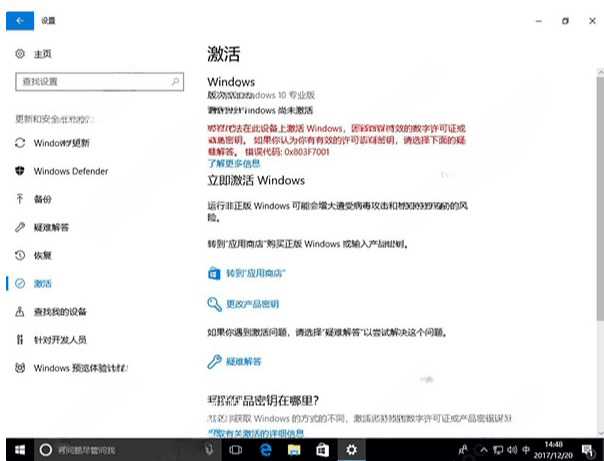Click the volume speaker icon
Screen dimensions: 604x461
tap(512, 449)
